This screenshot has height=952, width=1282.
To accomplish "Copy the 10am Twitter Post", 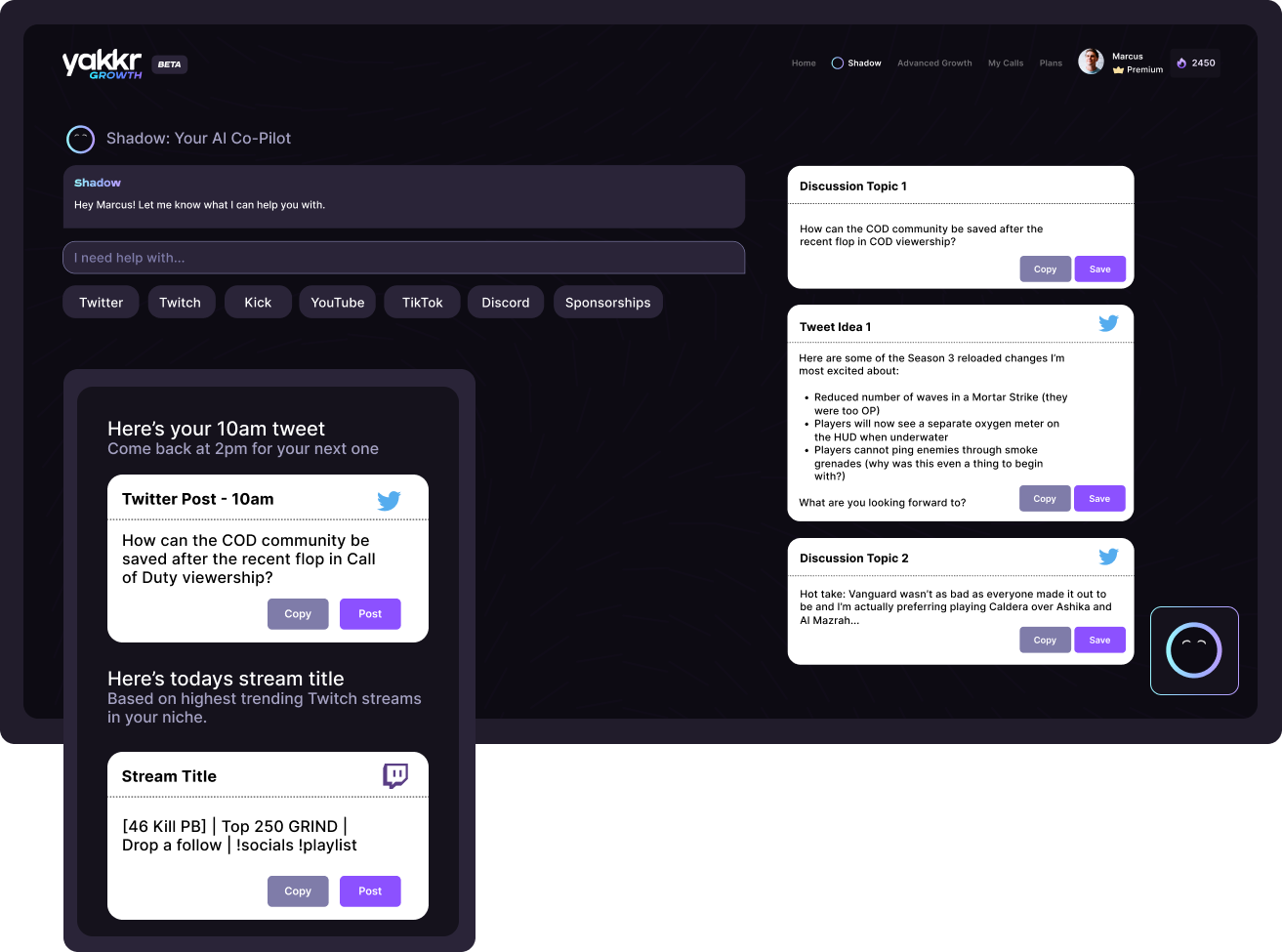I will click(298, 614).
